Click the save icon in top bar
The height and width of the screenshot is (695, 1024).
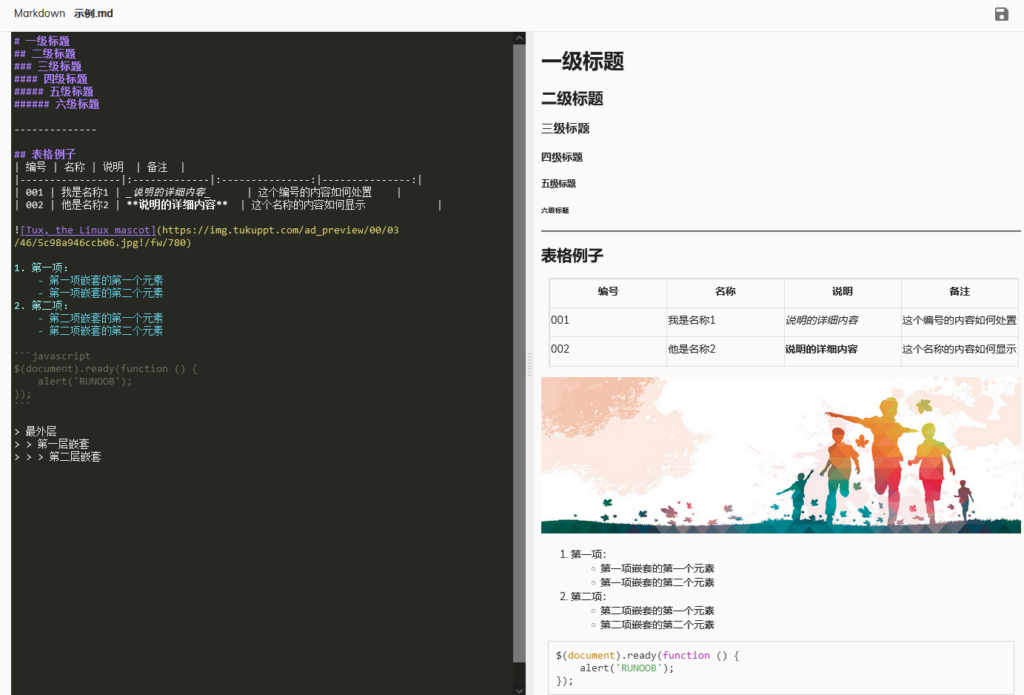point(1001,14)
